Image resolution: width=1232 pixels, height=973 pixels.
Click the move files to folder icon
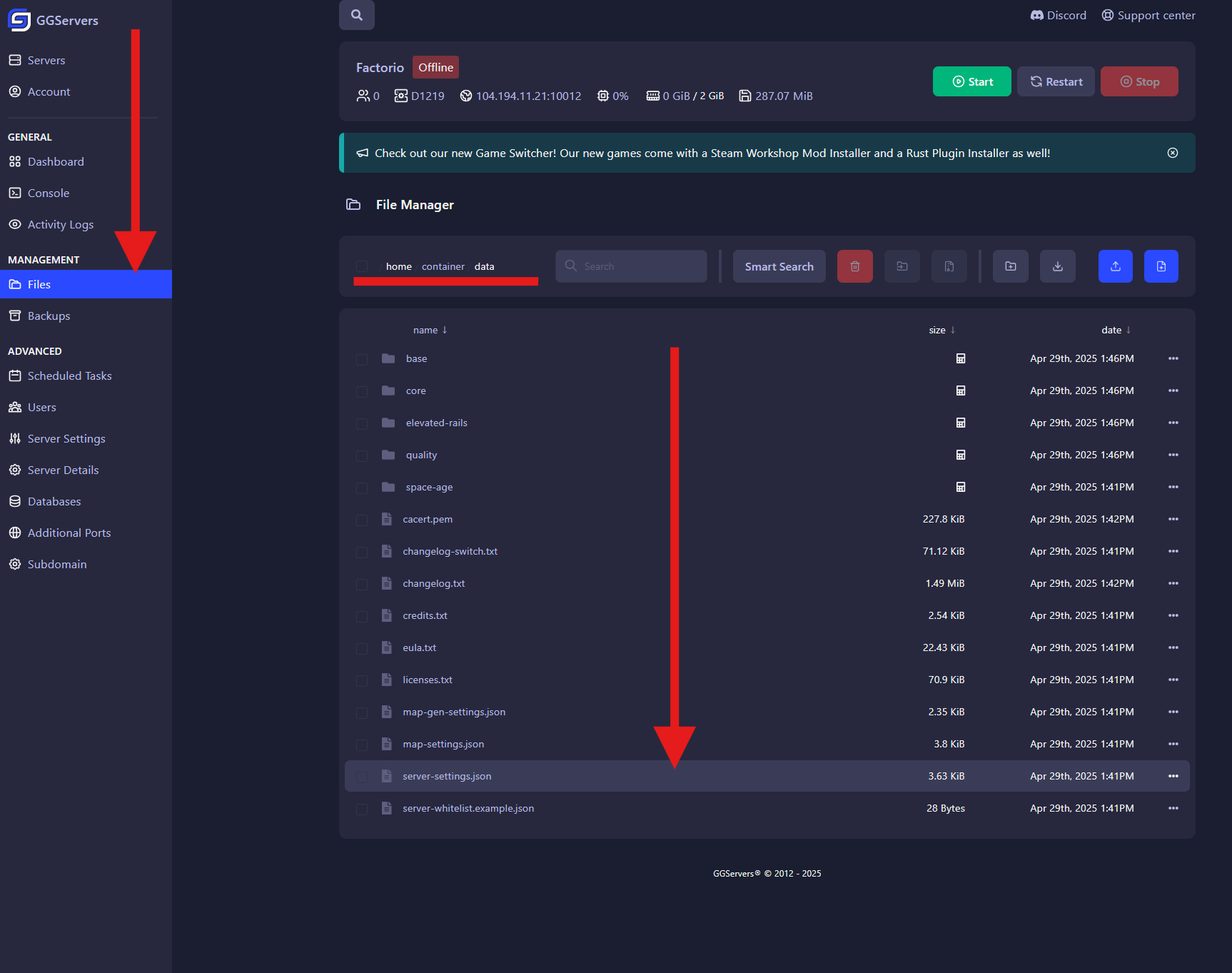(902, 266)
